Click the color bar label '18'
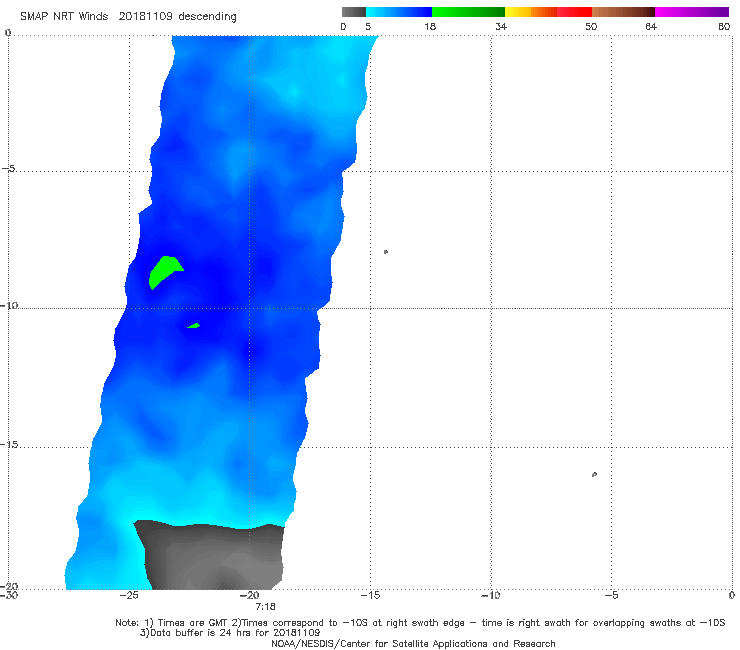Screen dimensions: 740x650 pyautogui.click(x=429, y=26)
